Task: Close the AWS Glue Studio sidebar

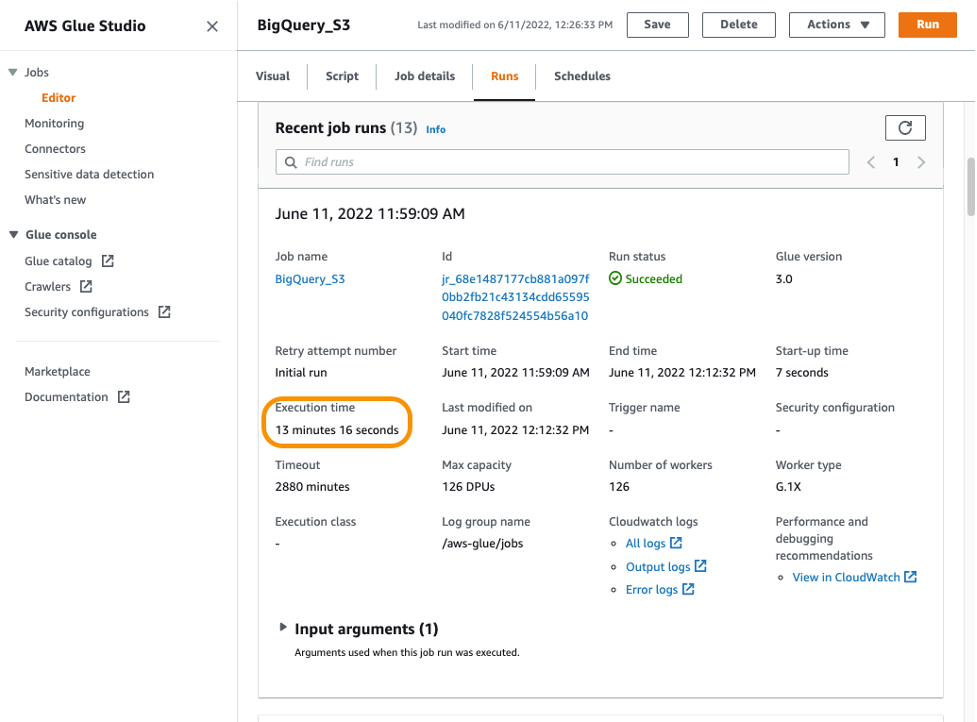Action: (x=212, y=26)
